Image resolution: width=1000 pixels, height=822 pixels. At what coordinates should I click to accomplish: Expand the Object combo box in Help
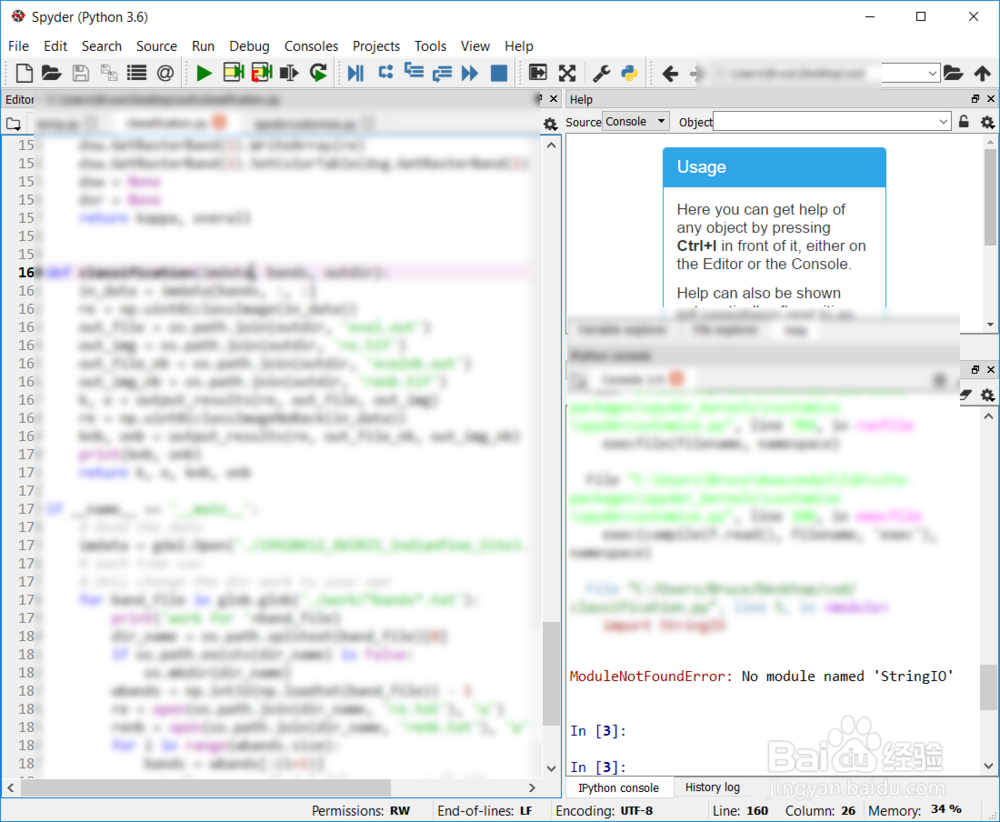(943, 122)
